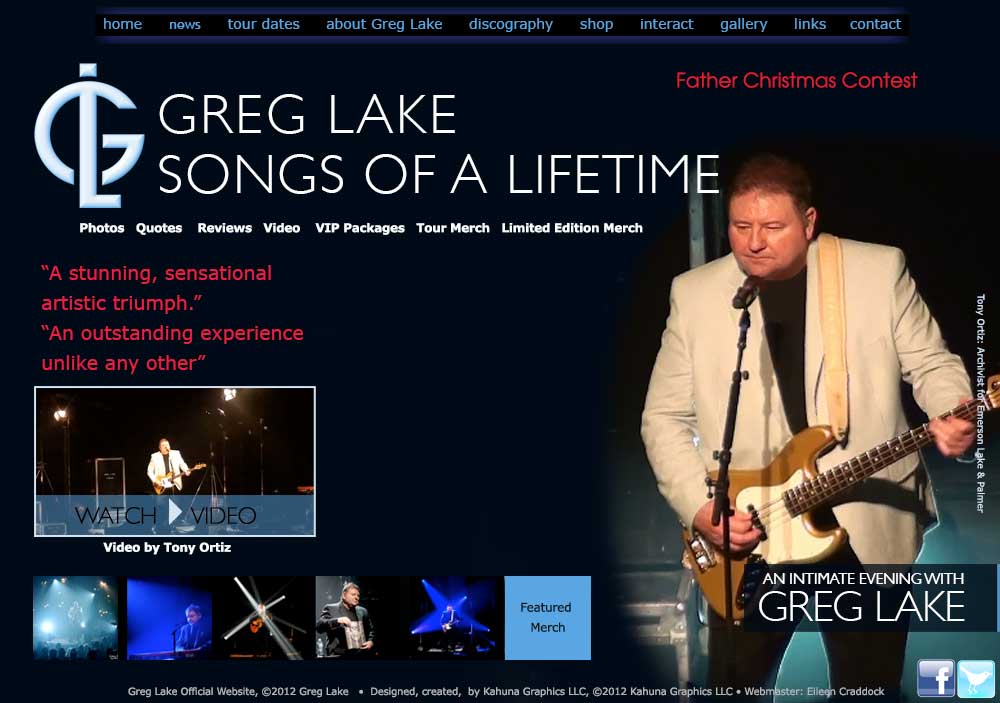Open the blue stage keyboard player thumbnail

pos(169,618)
